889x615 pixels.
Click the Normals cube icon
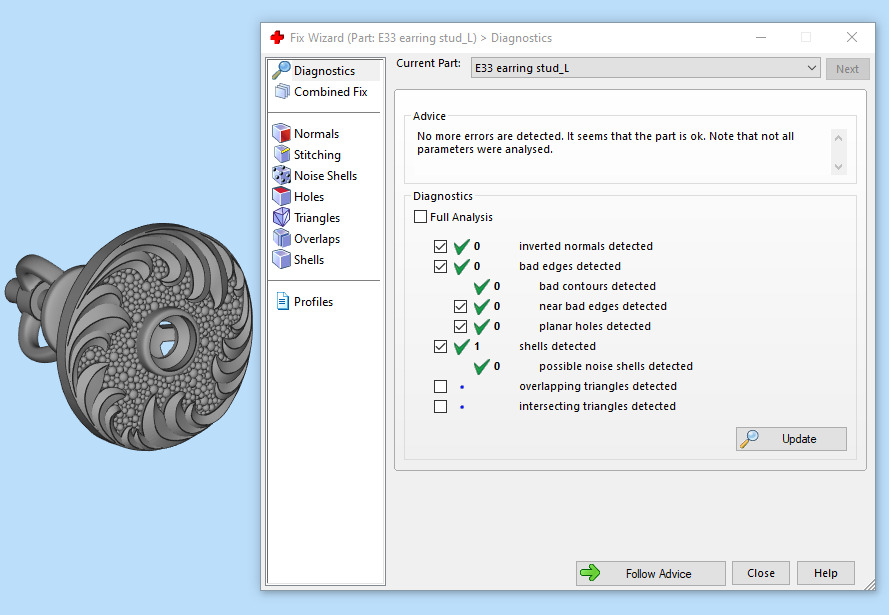(x=281, y=133)
